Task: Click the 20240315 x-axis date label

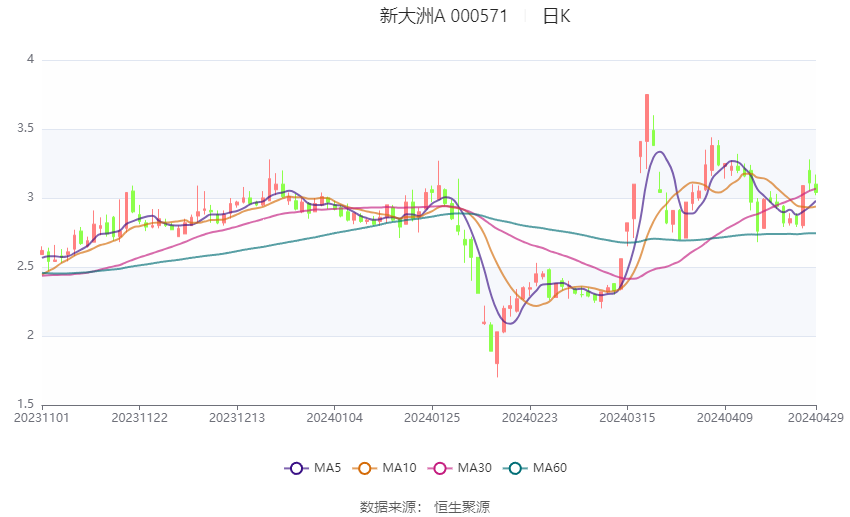Action: 627,418
